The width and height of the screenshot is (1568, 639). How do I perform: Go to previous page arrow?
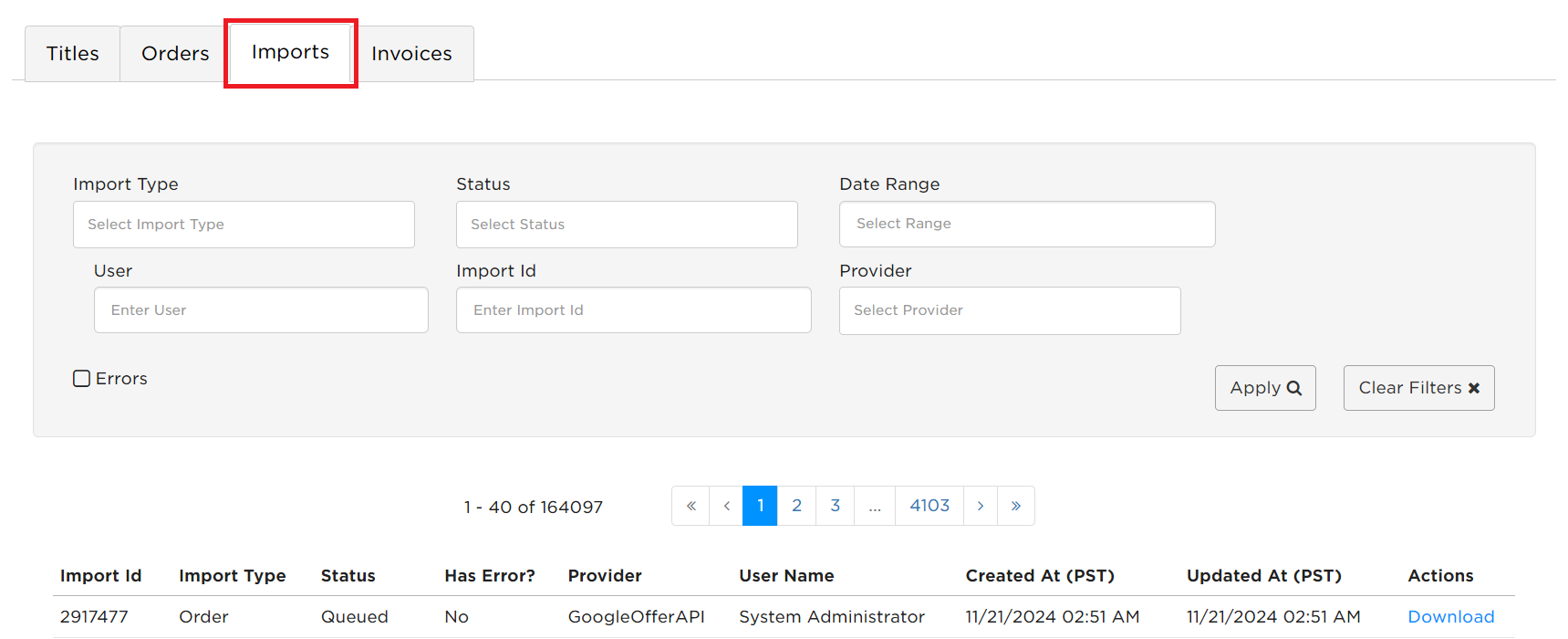point(726,506)
